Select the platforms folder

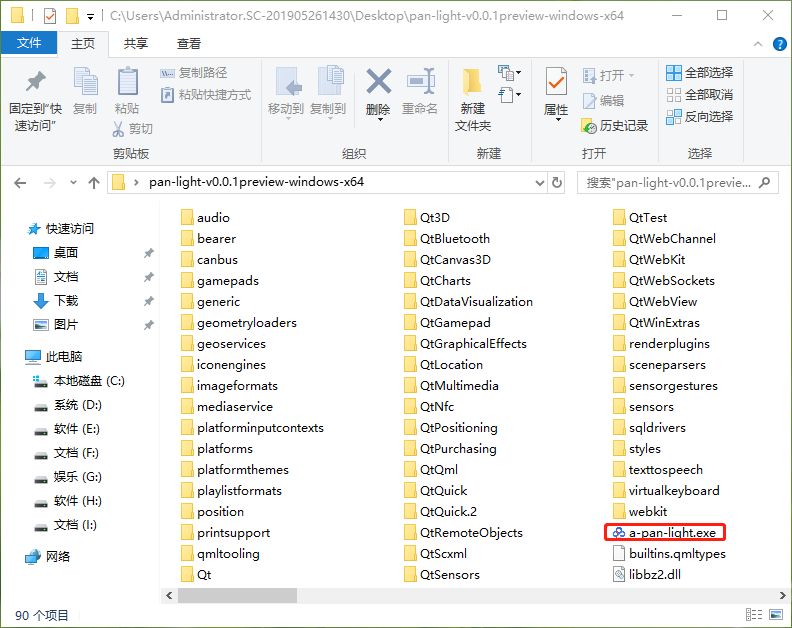tap(217, 449)
